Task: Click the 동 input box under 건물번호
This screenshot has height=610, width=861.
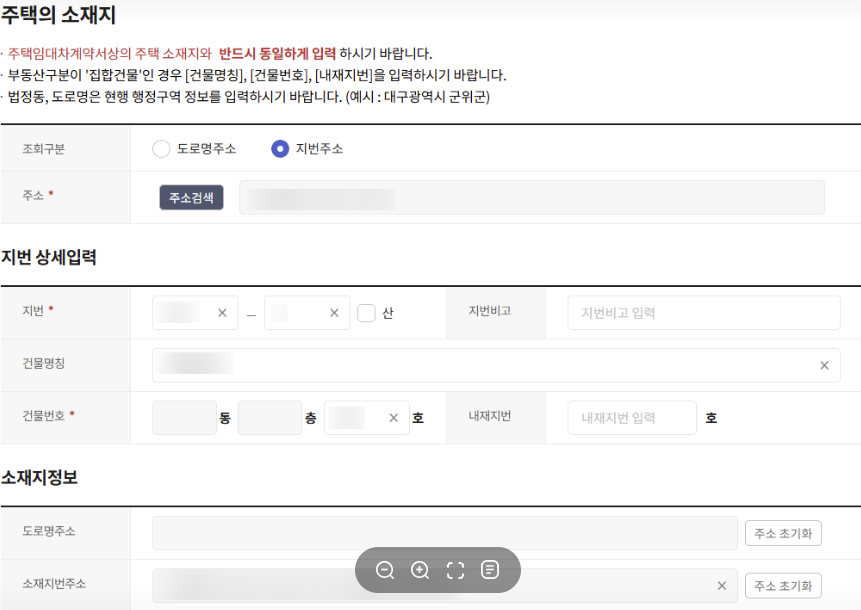Action: tap(184, 417)
